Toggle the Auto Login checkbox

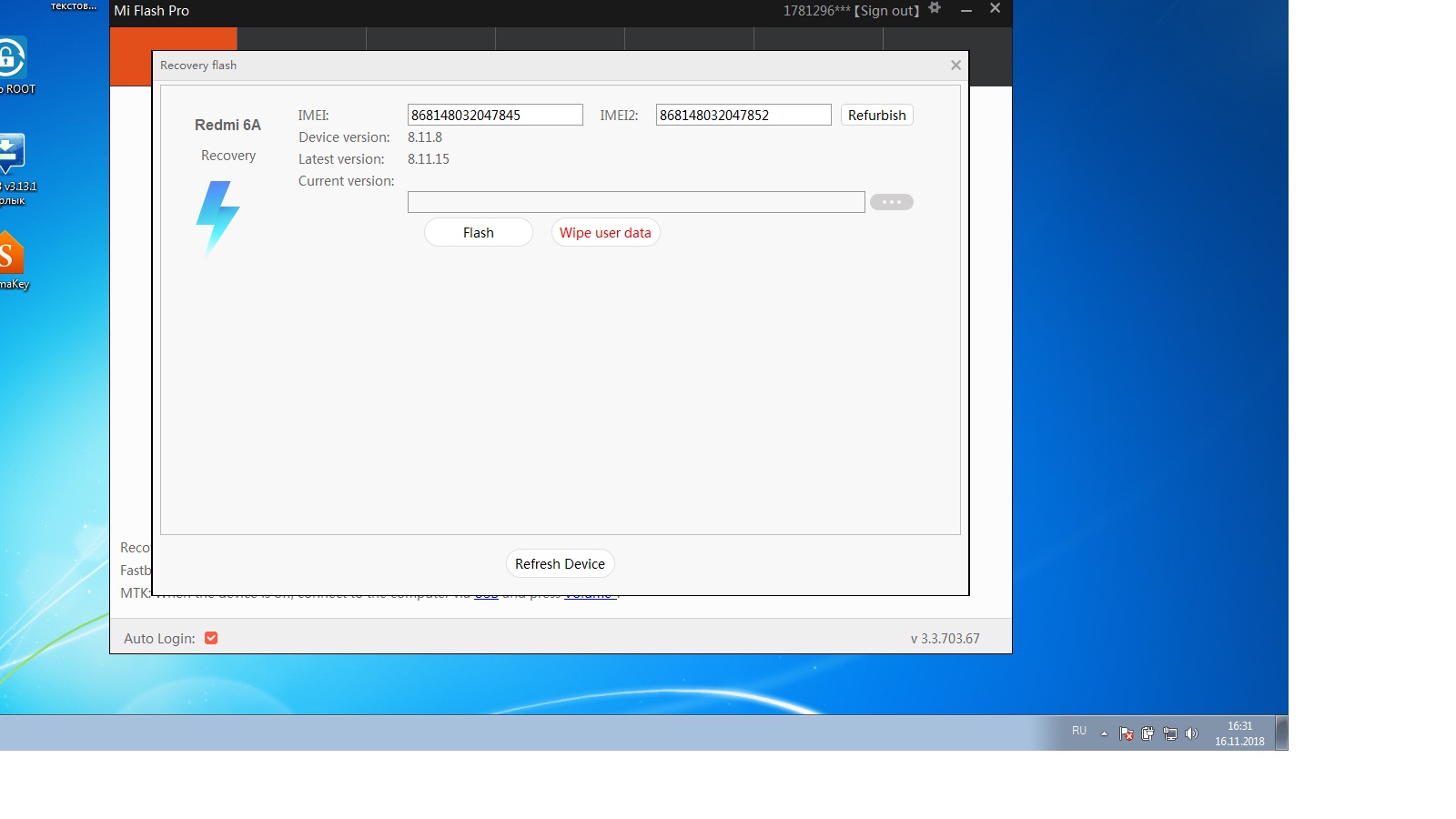pos(211,638)
